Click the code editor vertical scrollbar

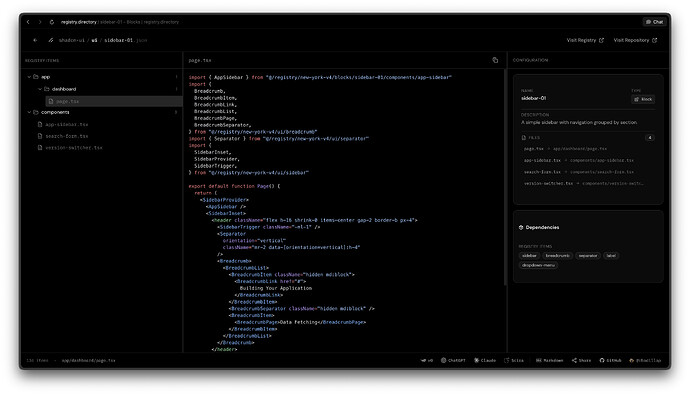(x=505, y=176)
